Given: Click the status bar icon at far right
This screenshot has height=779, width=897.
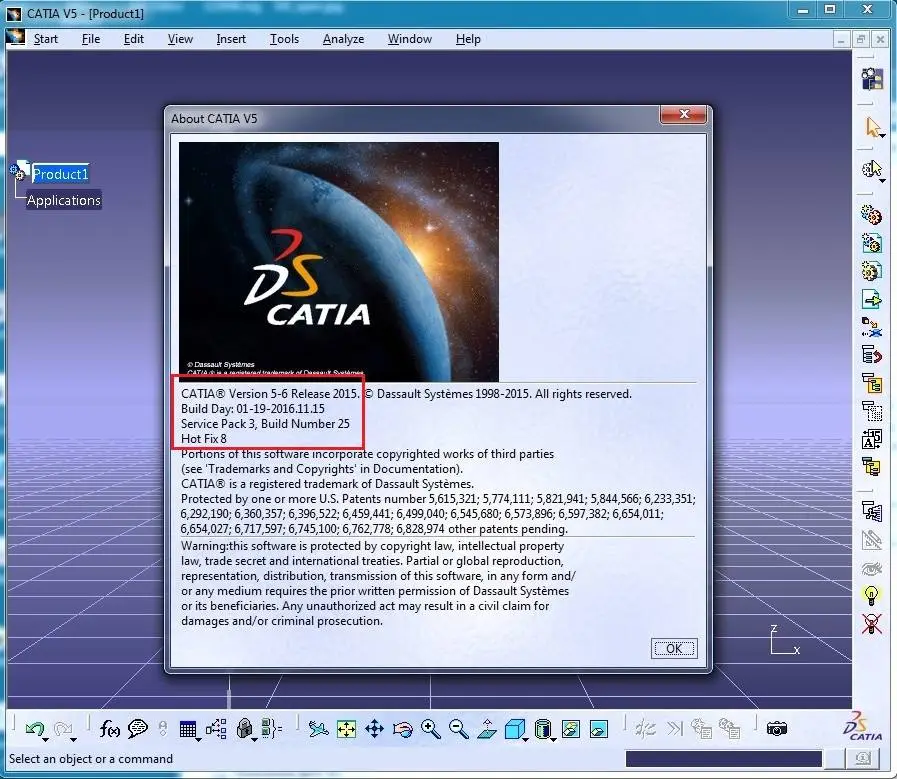Looking at the screenshot, I should tap(863, 758).
